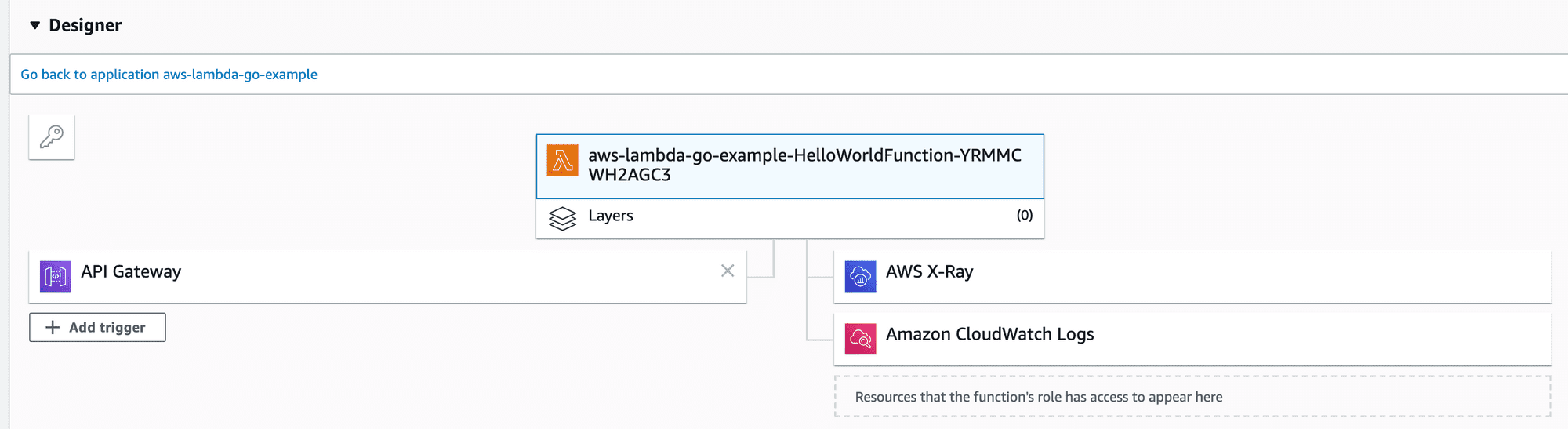Go back to application aws-lambda-go-example link
Viewport: 1568px width, 429px height.
pyautogui.click(x=169, y=75)
